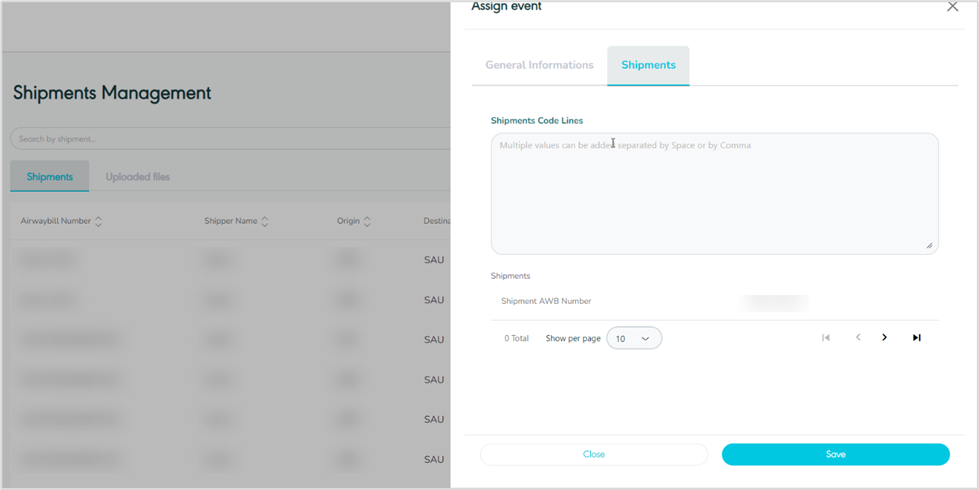
Task: Close the Assign event panel with X
Action: click(x=952, y=7)
